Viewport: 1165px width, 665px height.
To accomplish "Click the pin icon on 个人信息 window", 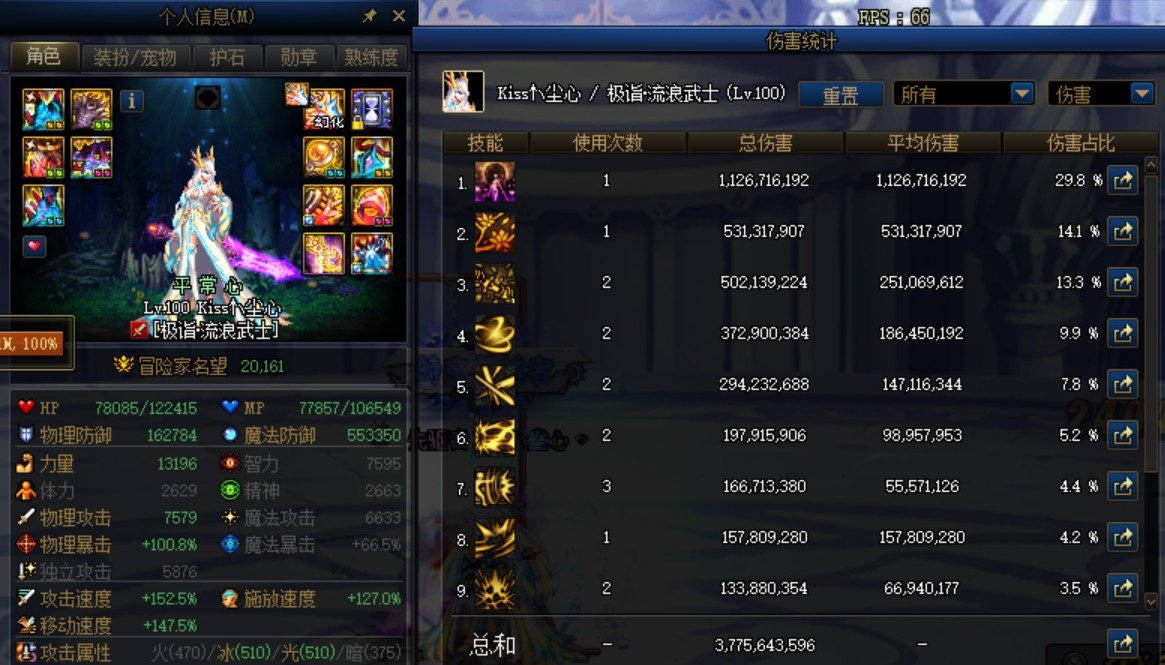I will (x=369, y=16).
